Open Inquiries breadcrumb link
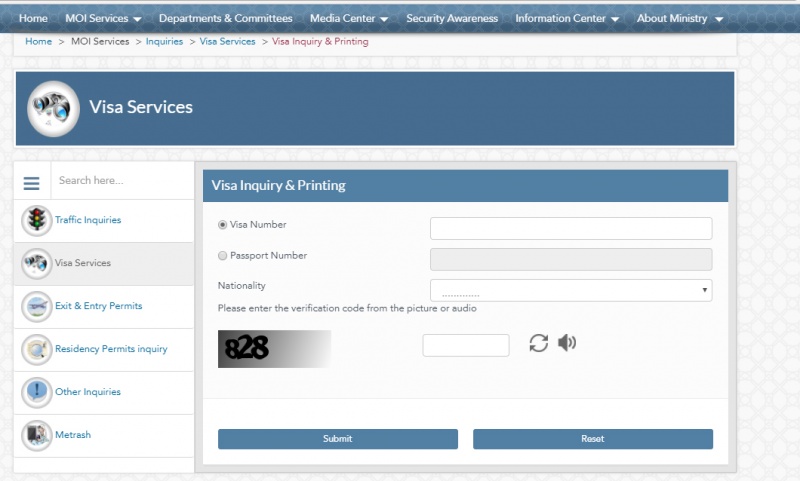The width and height of the screenshot is (800, 481). [164, 41]
